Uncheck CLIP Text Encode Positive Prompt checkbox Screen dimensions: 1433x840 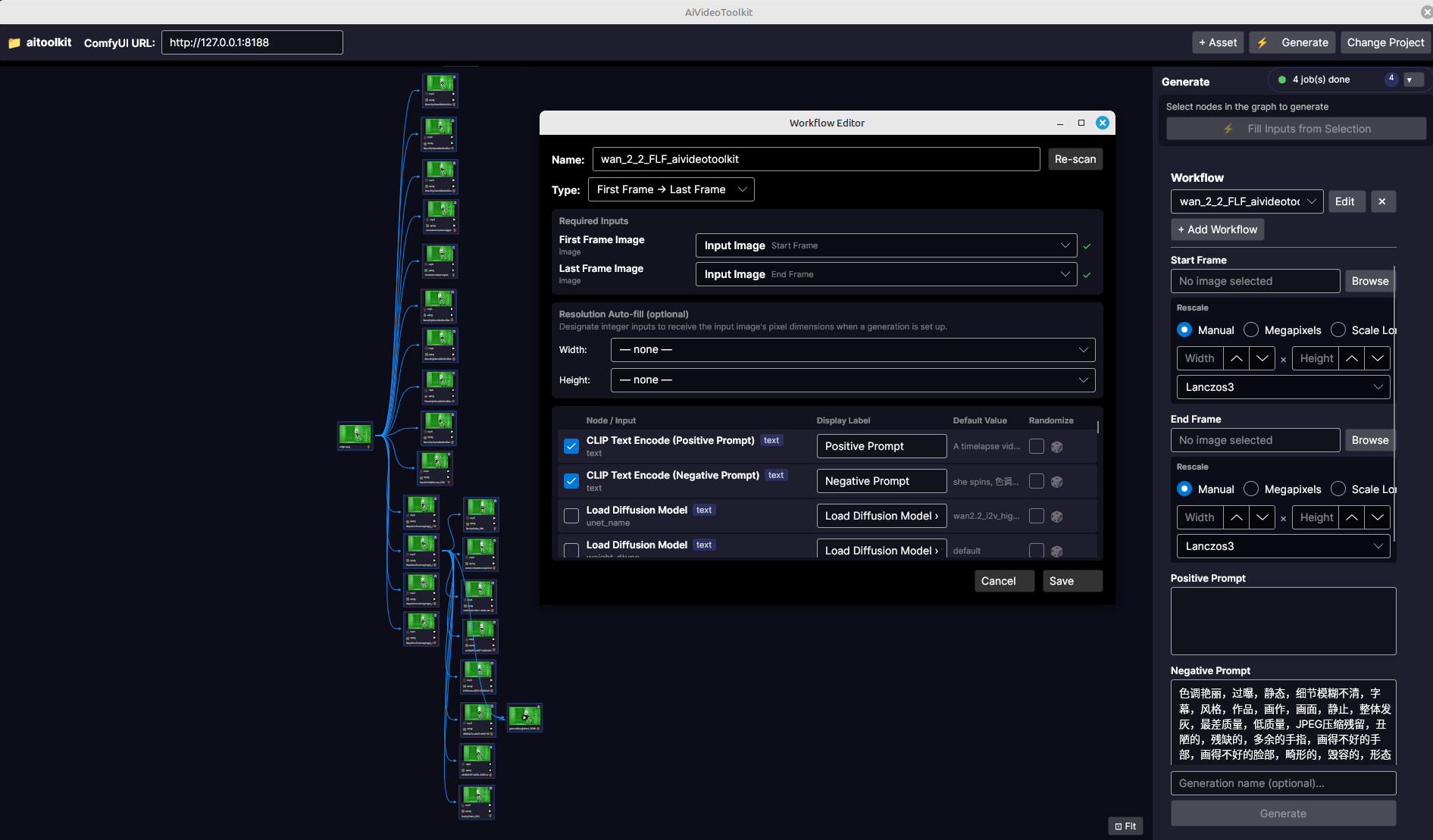click(x=571, y=446)
